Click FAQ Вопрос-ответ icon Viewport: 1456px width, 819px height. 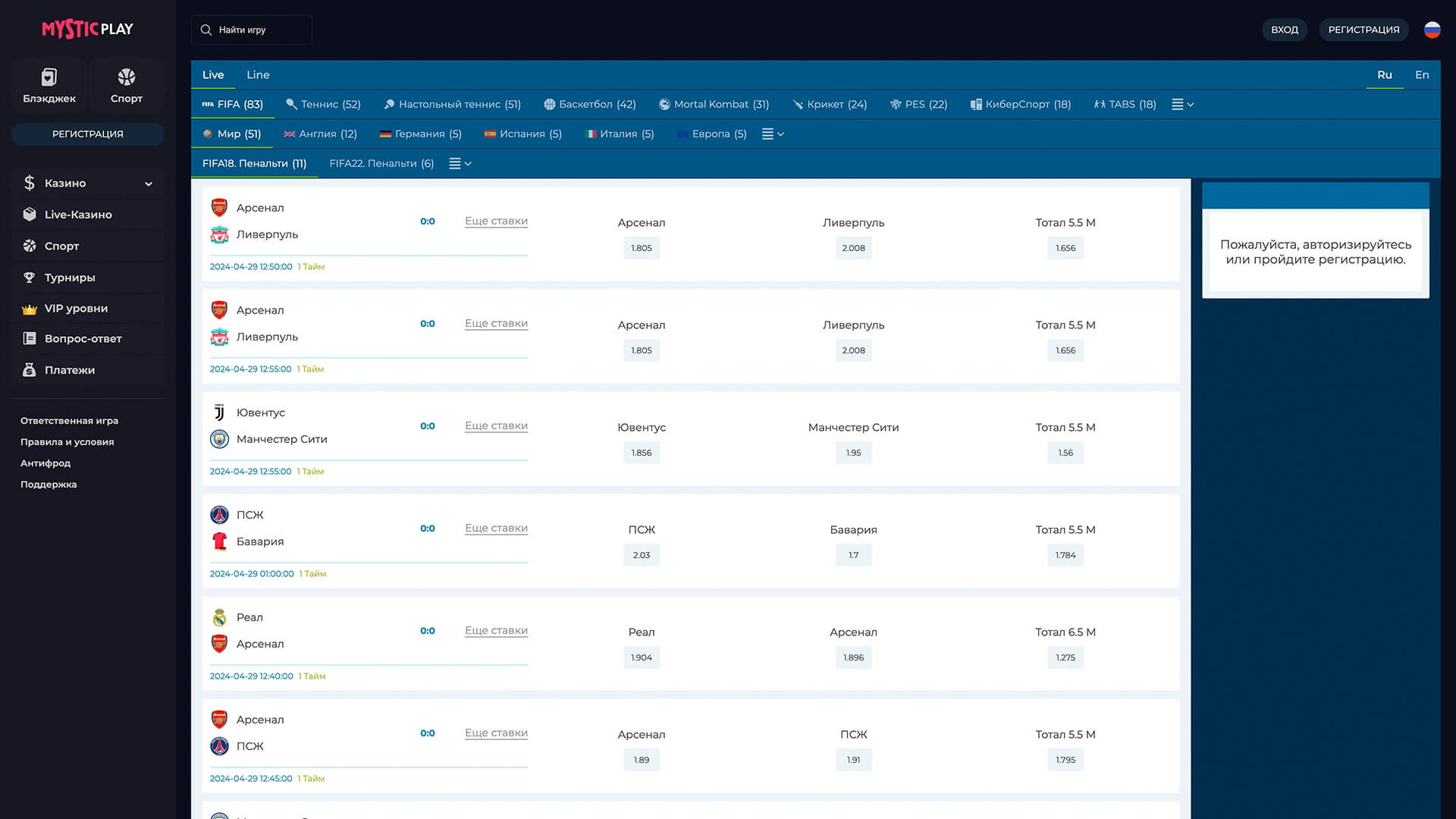(x=29, y=339)
